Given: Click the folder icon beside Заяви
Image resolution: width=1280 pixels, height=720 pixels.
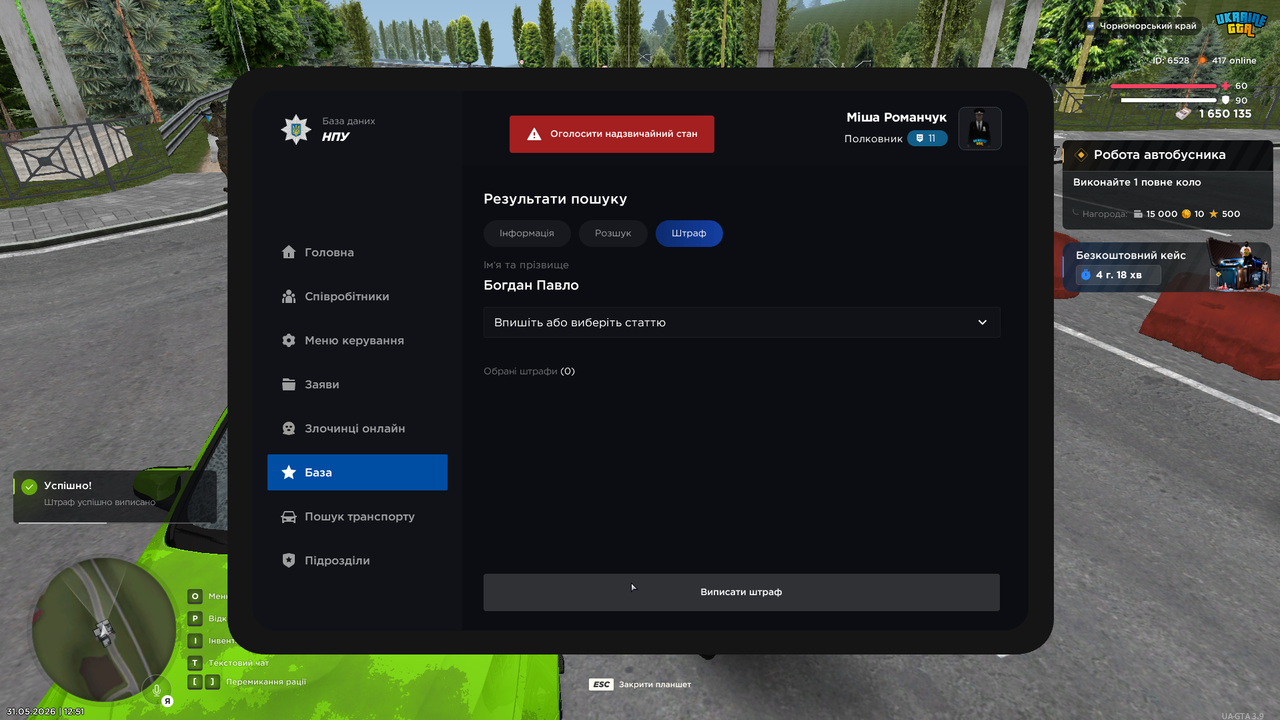Looking at the screenshot, I should [x=289, y=384].
